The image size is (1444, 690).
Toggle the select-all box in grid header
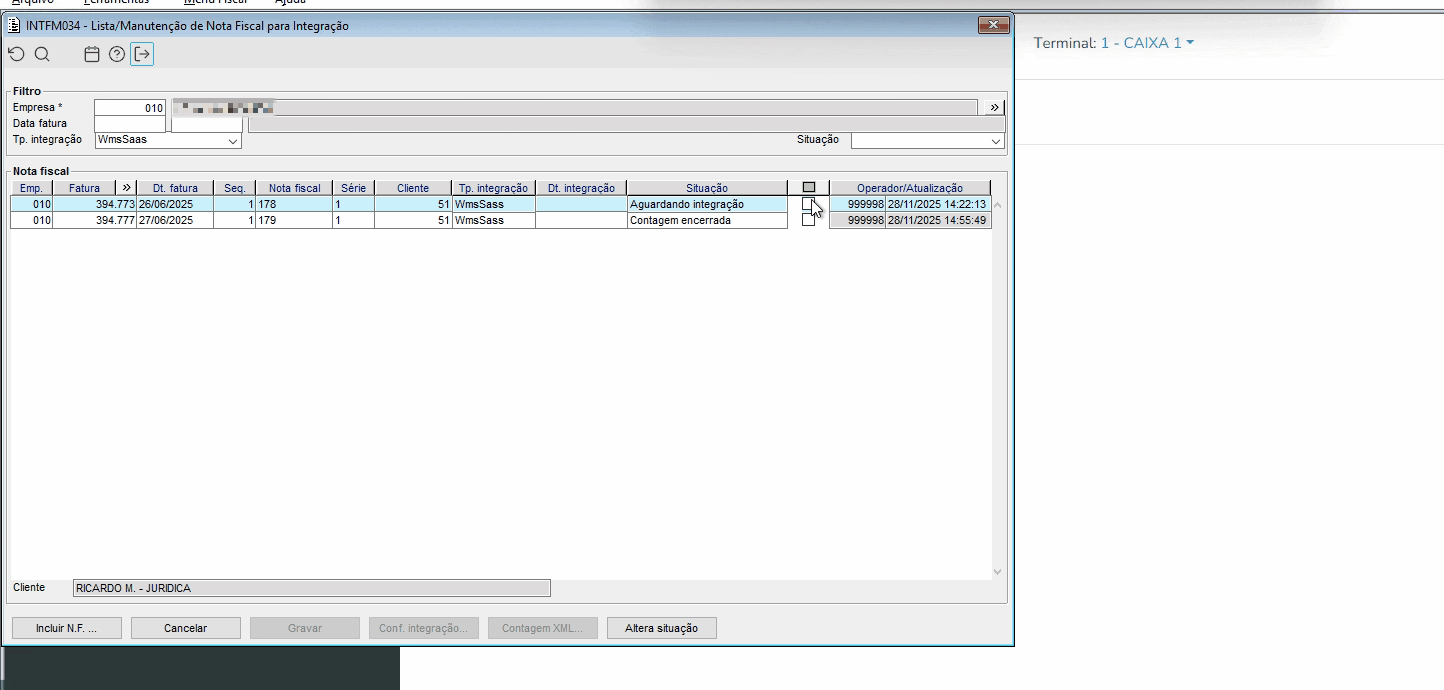809,188
